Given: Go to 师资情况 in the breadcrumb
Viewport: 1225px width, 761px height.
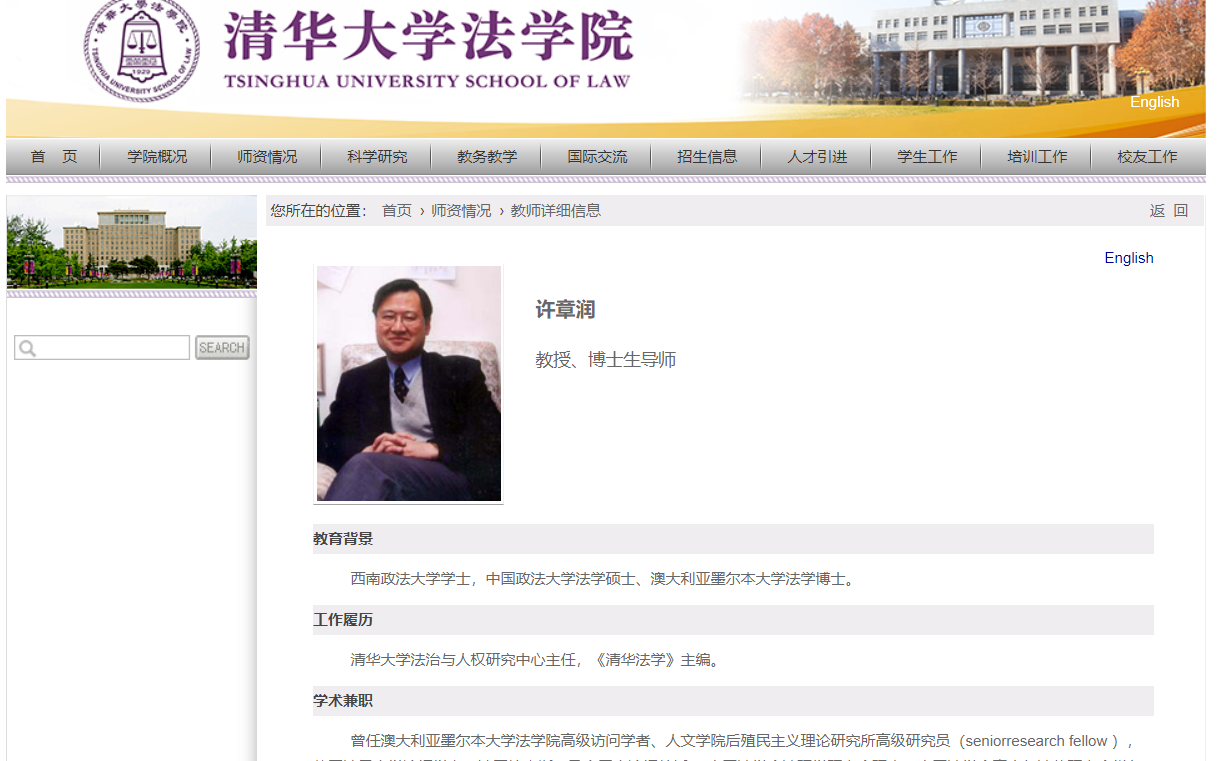Looking at the screenshot, I should coord(461,211).
